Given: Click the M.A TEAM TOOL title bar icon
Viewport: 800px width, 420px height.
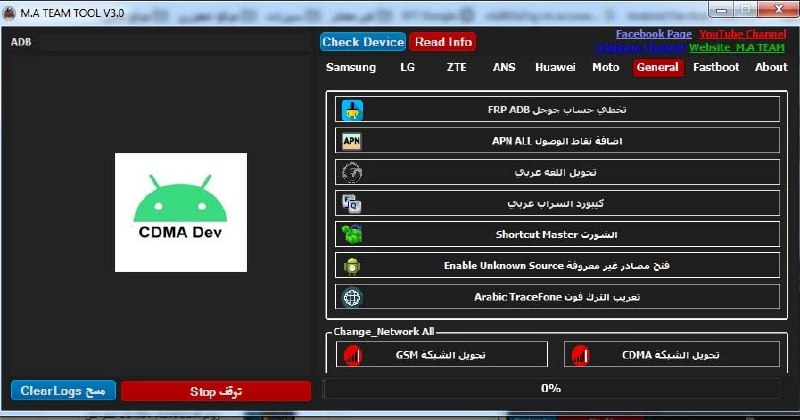Looking at the screenshot, I should click(9, 13).
